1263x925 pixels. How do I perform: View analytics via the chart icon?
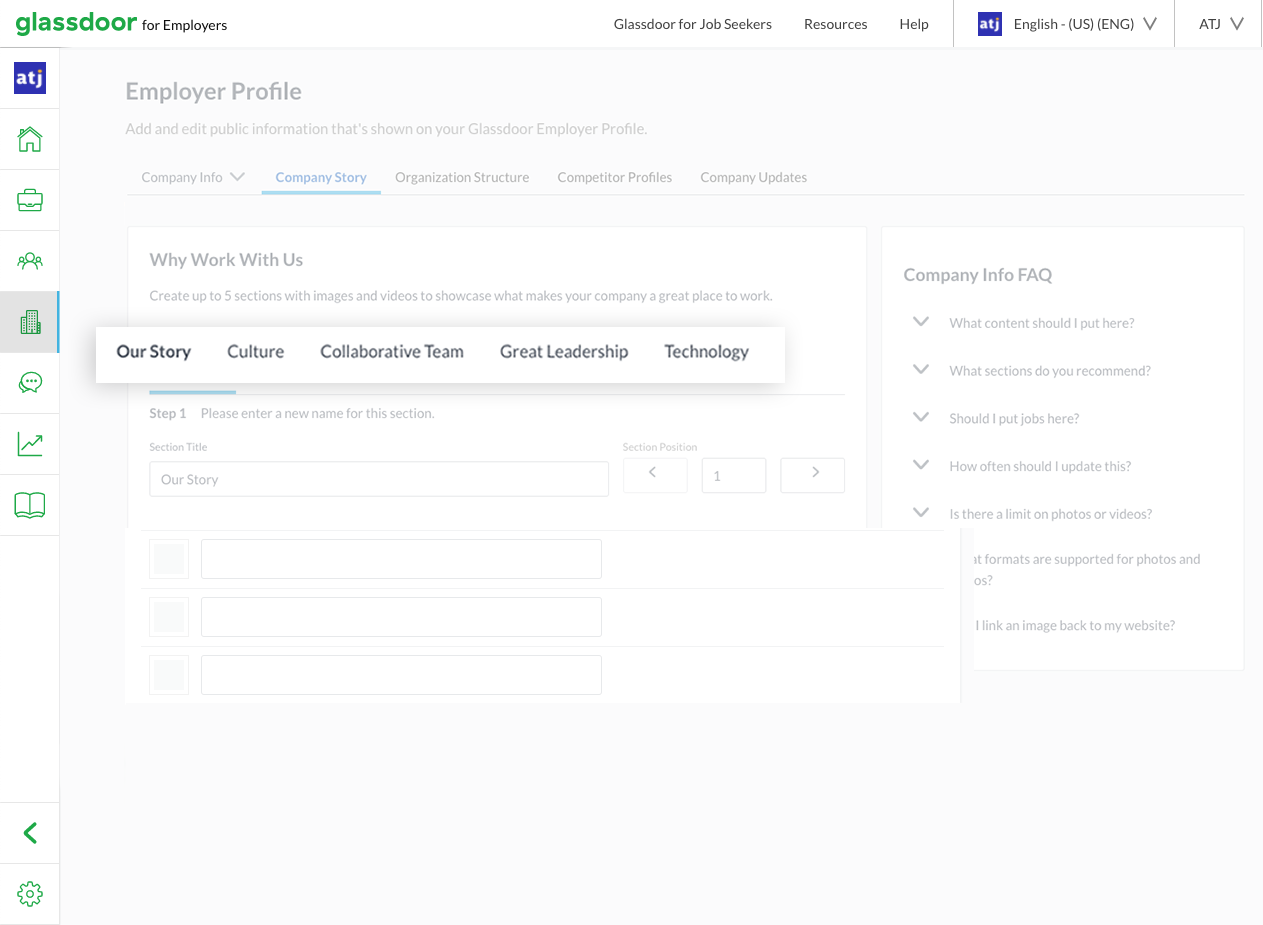pyautogui.click(x=30, y=443)
